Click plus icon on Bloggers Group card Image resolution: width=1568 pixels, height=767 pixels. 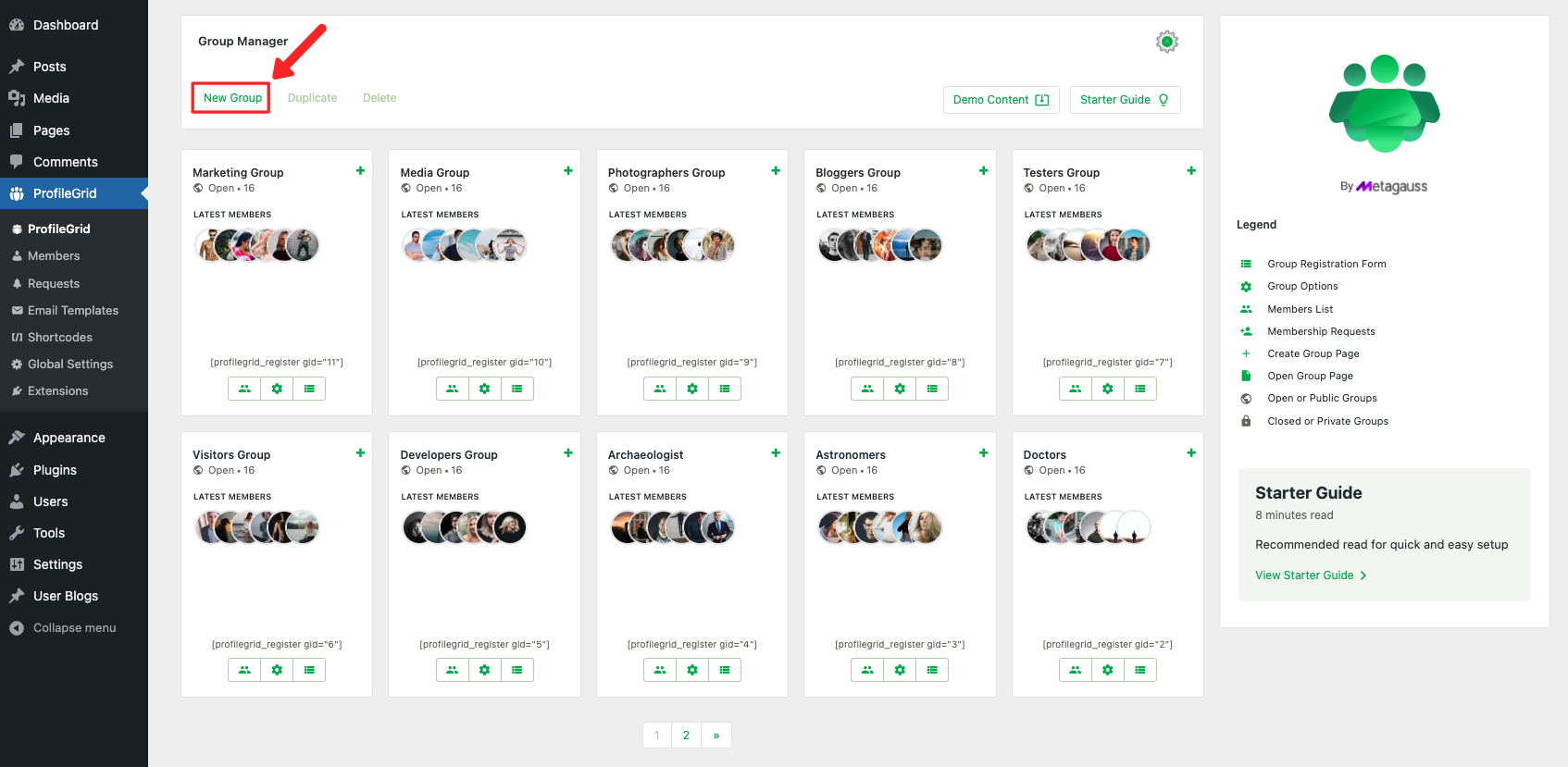[x=983, y=171]
